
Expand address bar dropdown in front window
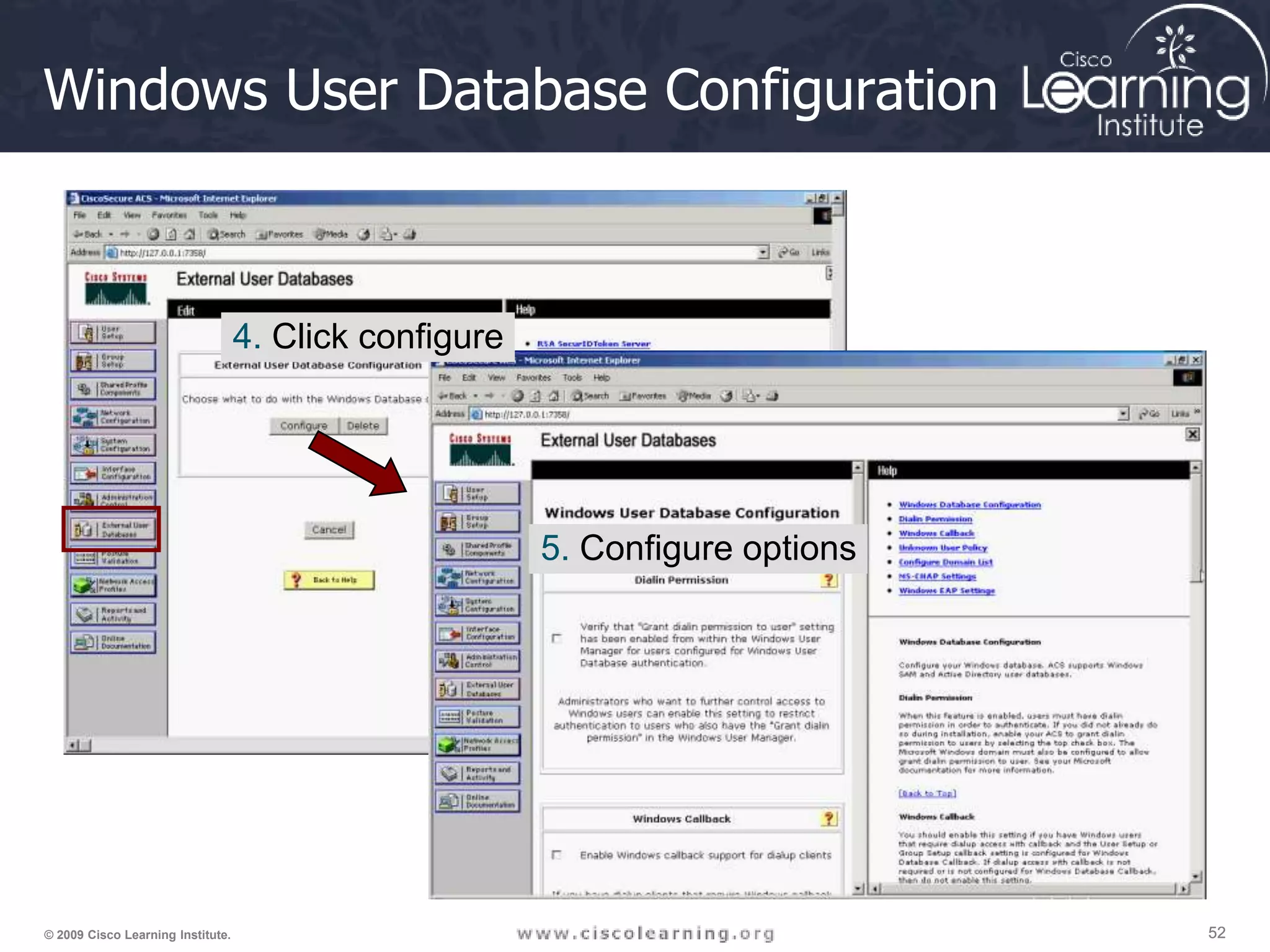click(x=1123, y=414)
